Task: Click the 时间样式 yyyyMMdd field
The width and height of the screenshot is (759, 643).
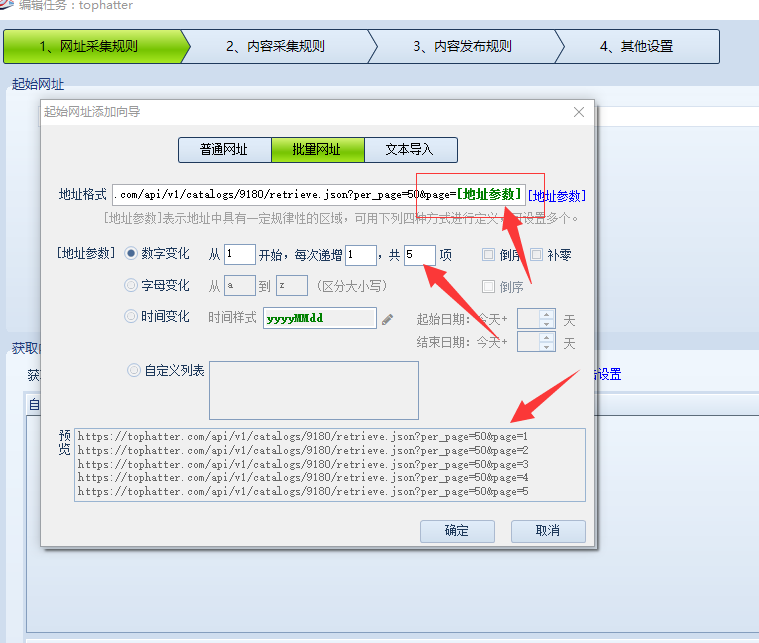Action: pos(319,318)
